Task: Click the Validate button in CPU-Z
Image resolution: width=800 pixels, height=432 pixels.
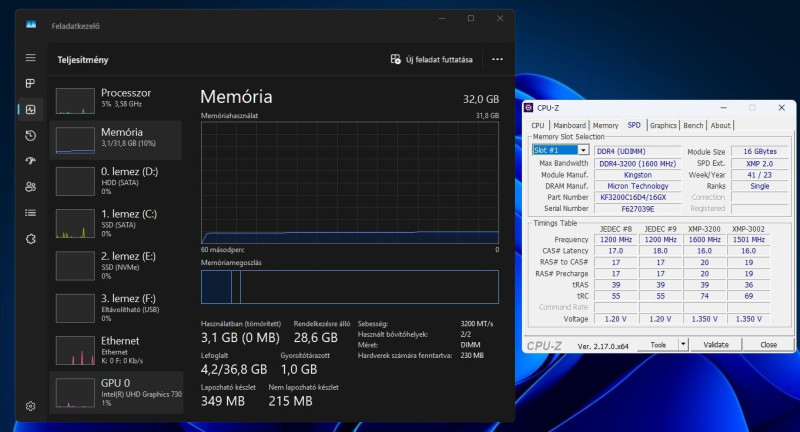Action: pos(716,345)
